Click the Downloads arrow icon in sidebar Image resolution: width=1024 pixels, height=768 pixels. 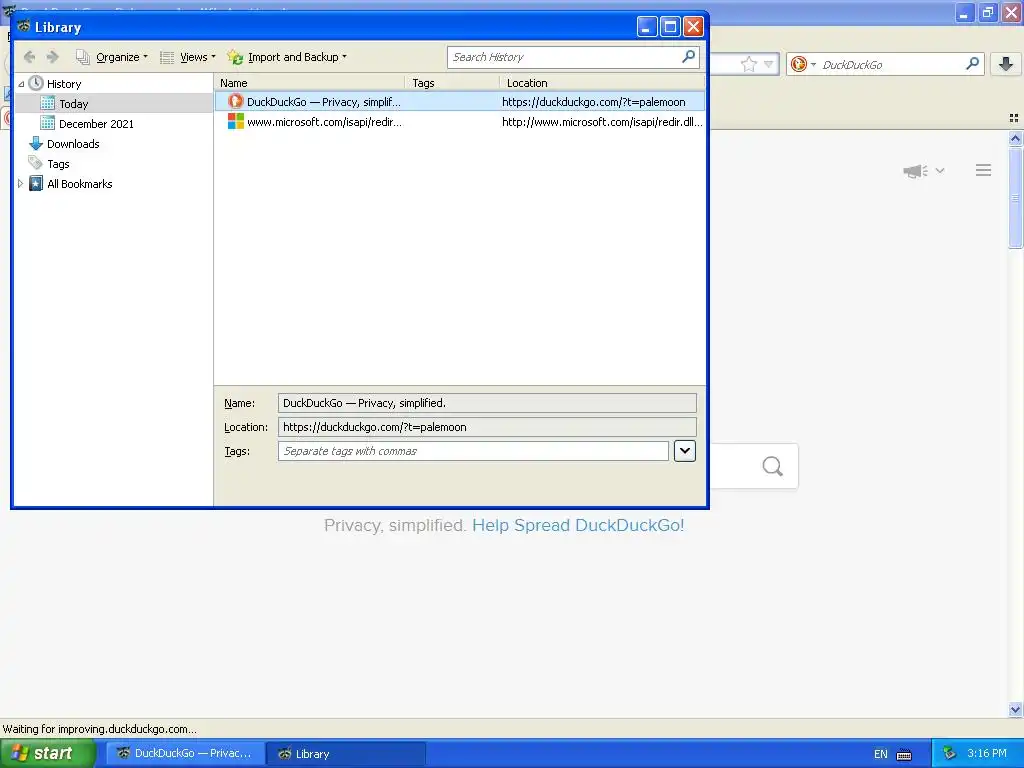36,144
